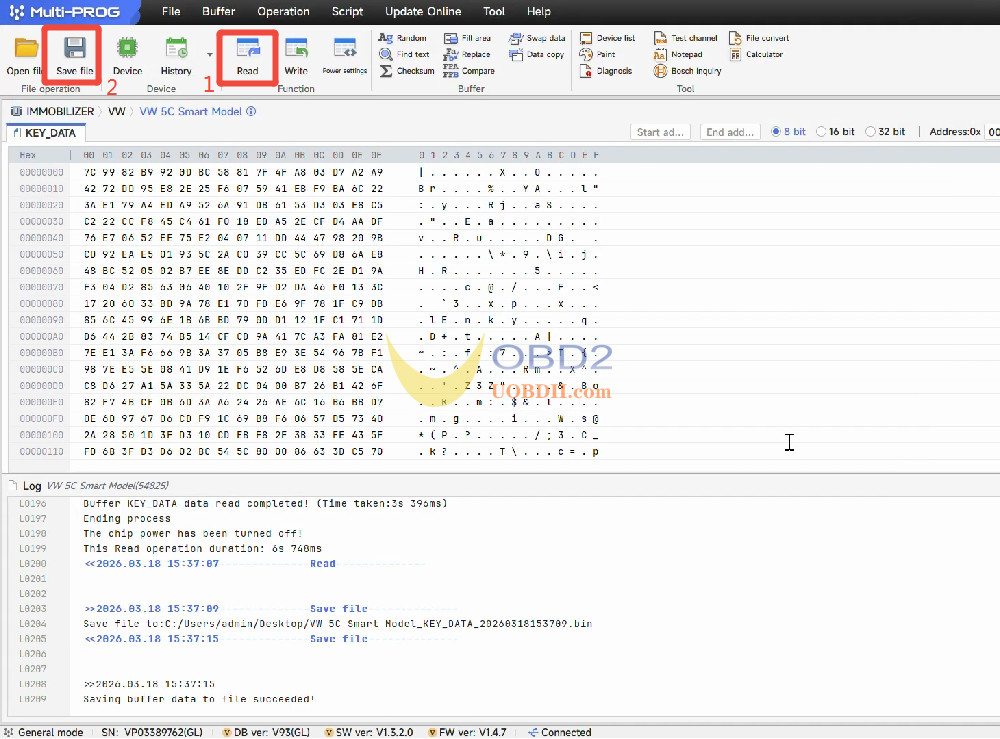
Task: Open the Notepad tool
Action: point(685,55)
